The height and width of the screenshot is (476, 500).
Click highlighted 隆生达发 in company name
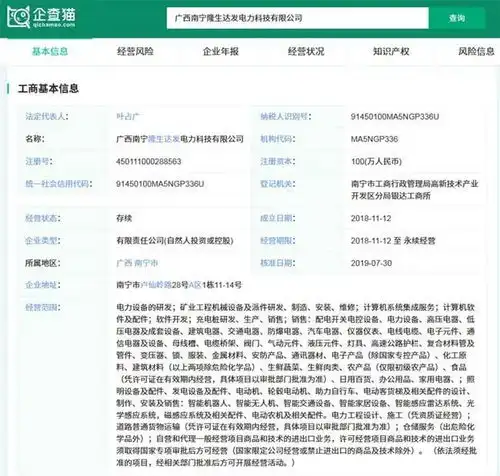[164, 139]
